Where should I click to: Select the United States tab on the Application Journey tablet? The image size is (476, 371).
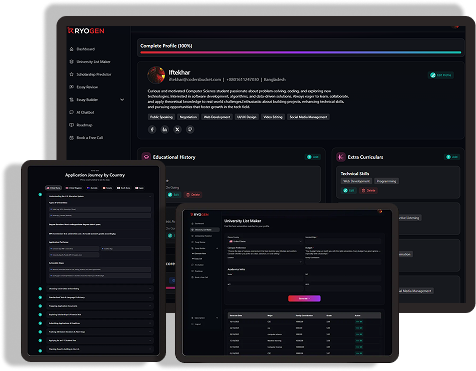click(54, 188)
